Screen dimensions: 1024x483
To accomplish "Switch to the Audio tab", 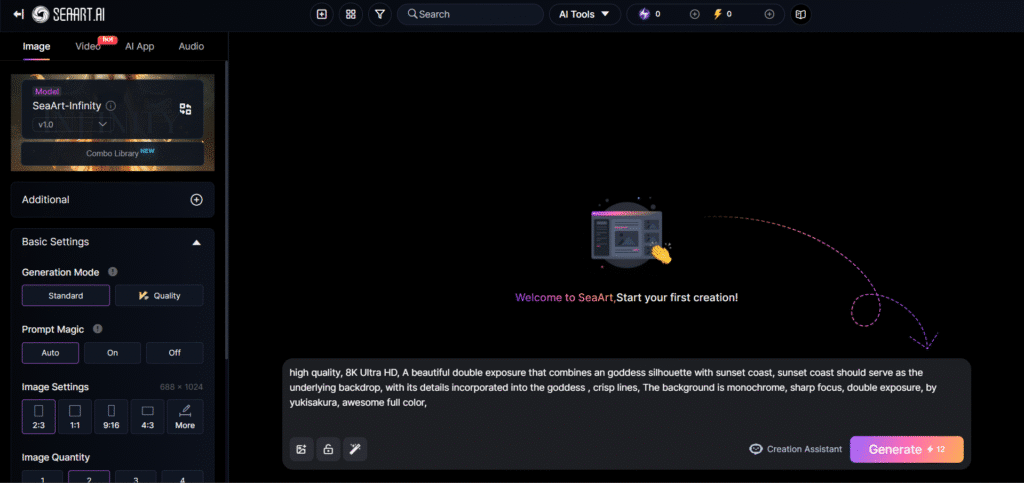I will (191, 46).
